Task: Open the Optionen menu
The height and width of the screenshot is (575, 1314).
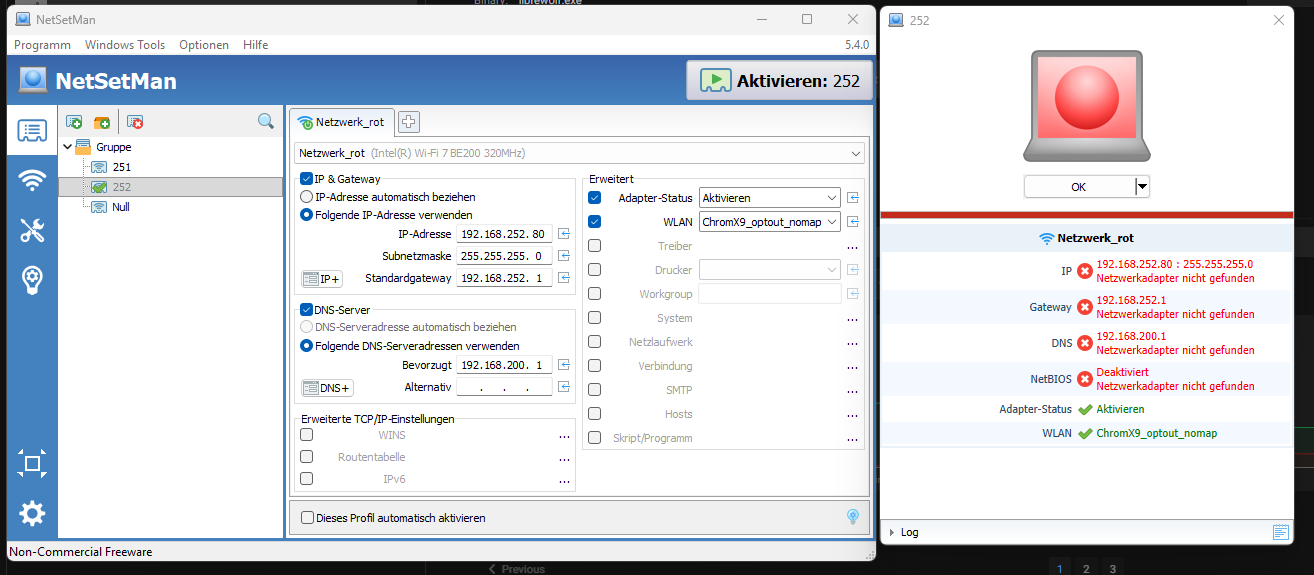Action: point(204,45)
